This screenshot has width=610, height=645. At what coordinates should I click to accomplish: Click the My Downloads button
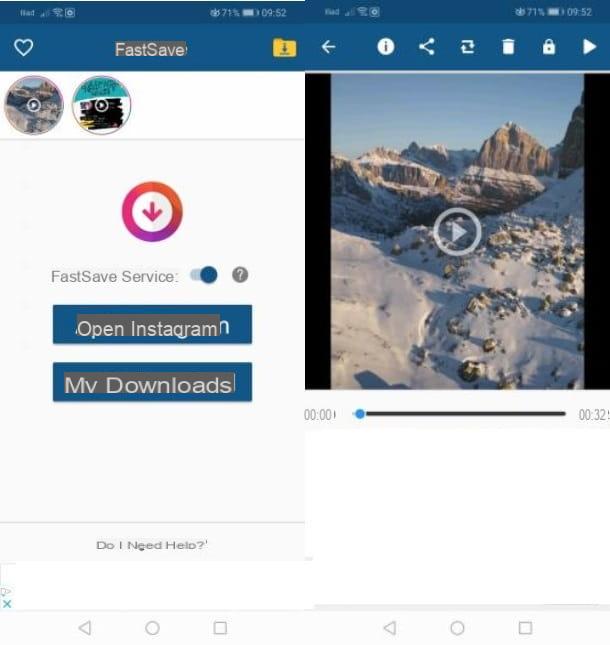pos(152,382)
